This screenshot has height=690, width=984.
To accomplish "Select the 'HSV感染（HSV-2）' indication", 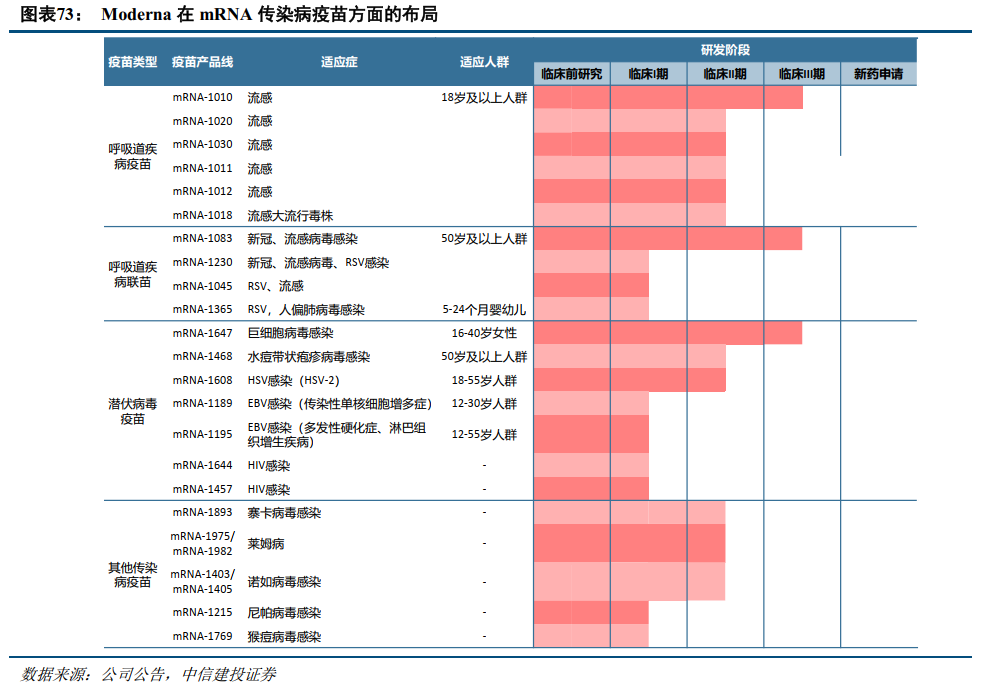I will point(294,381).
